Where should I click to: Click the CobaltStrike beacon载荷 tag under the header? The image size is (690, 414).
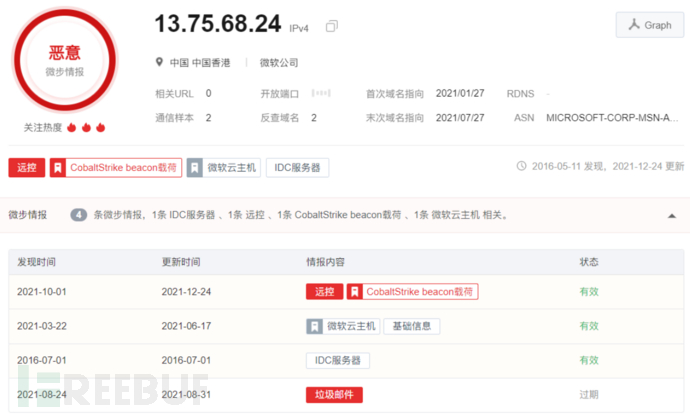pos(116,168)
